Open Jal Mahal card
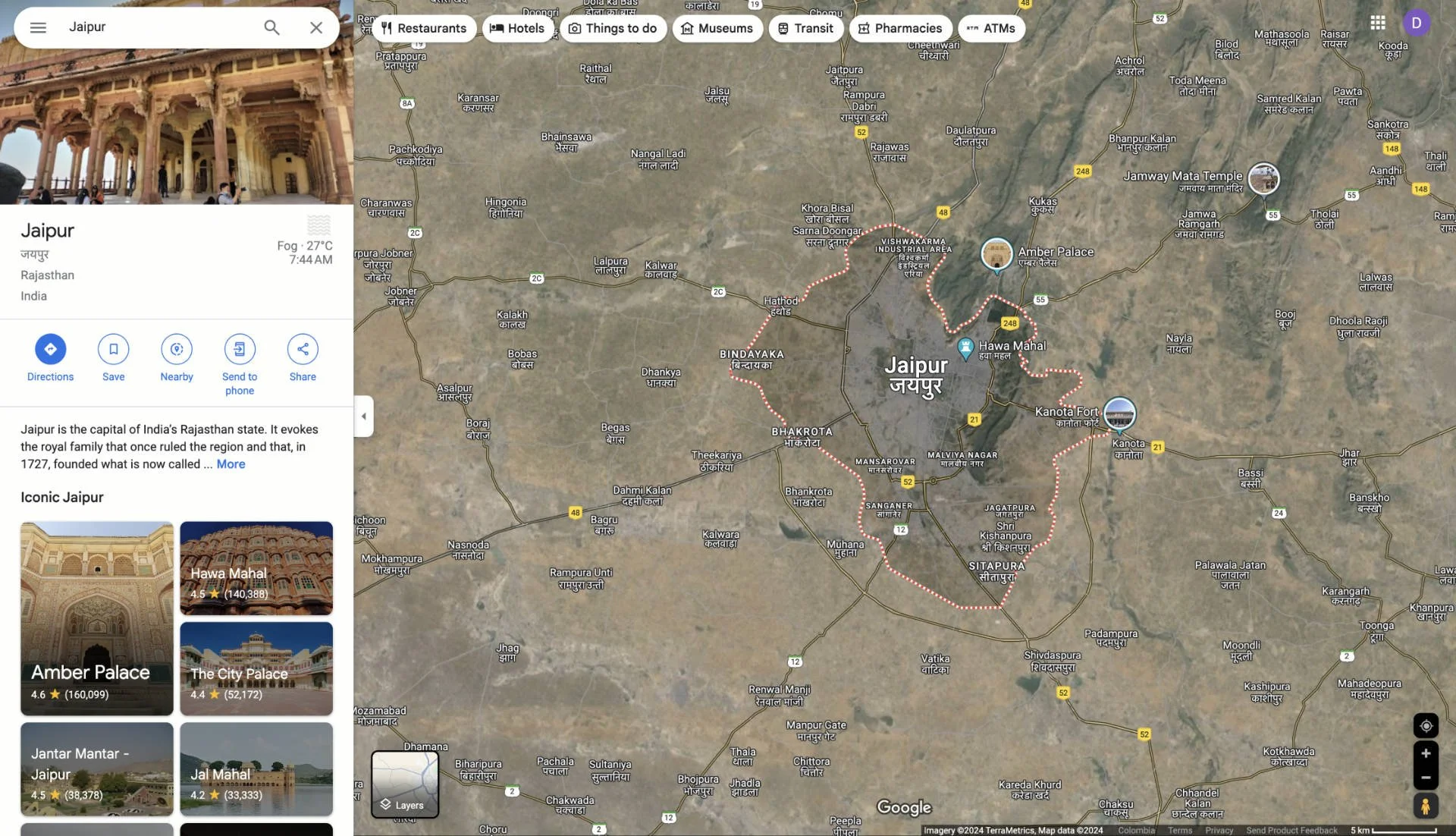This screenshot has width=1456, height=836. coord(256,769)
